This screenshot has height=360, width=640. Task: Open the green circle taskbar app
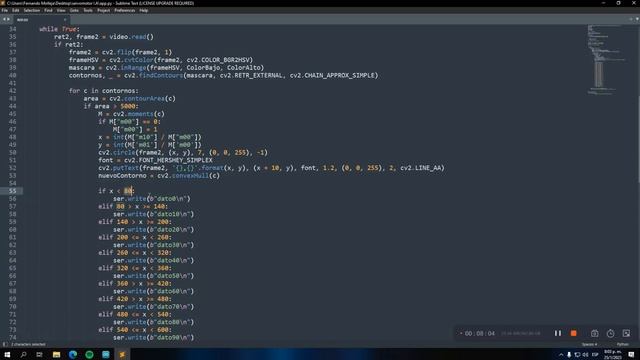point(89,354)
